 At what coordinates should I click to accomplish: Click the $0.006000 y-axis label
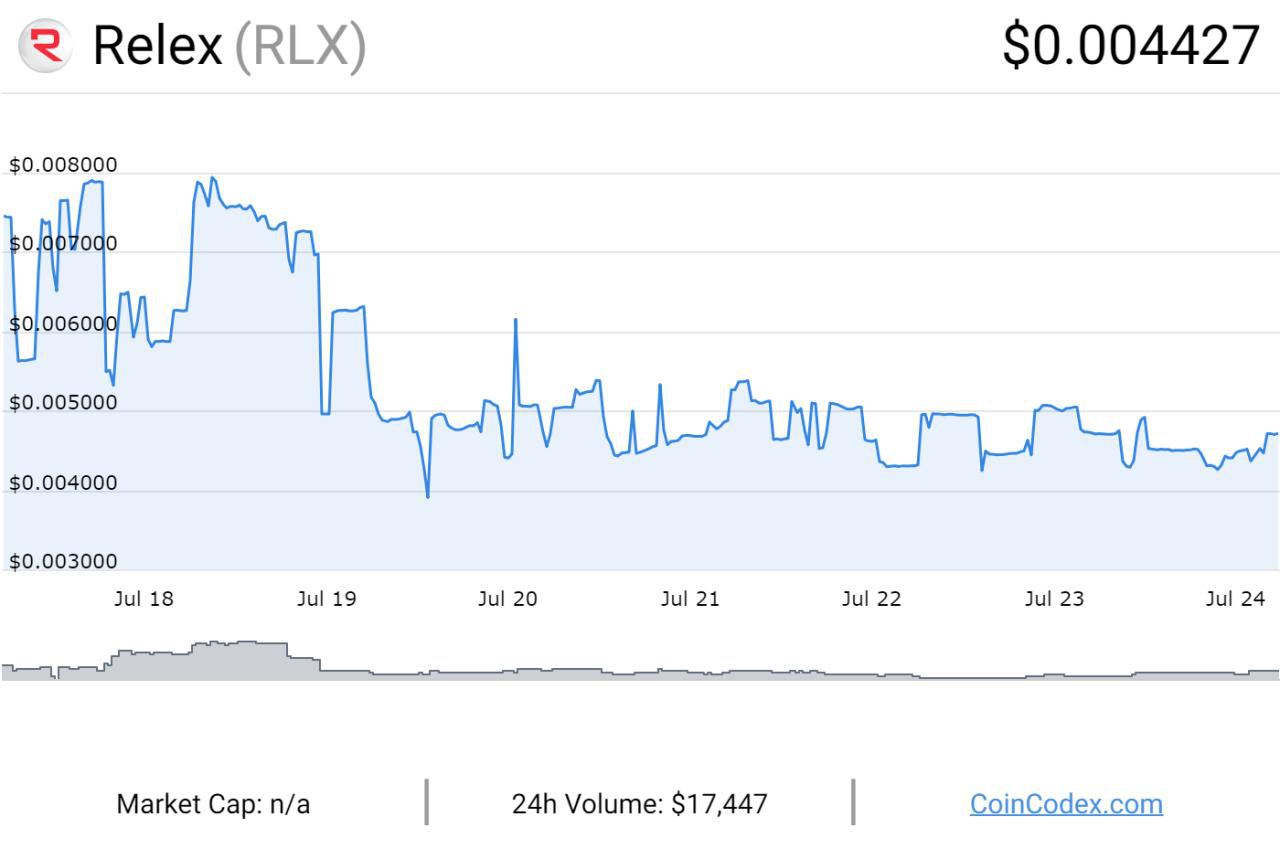(63, 324)
